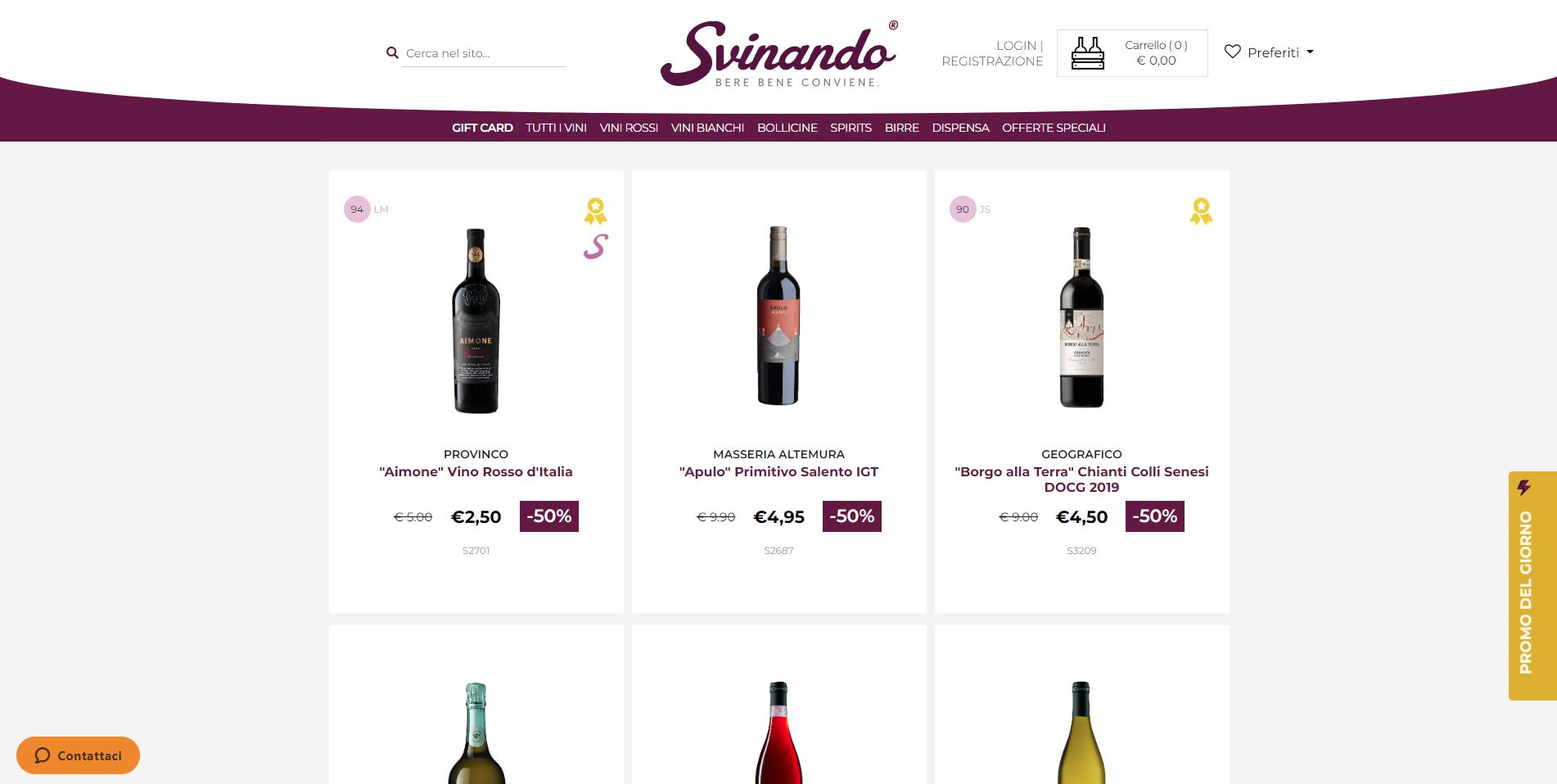
Task: Open the wine crate cart icon
Action: pyautogui.click(x=1088, y=53)
